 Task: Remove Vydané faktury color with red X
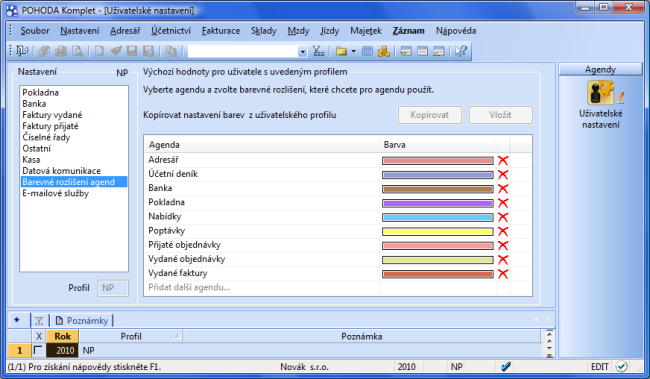click(x=503, y=274)
